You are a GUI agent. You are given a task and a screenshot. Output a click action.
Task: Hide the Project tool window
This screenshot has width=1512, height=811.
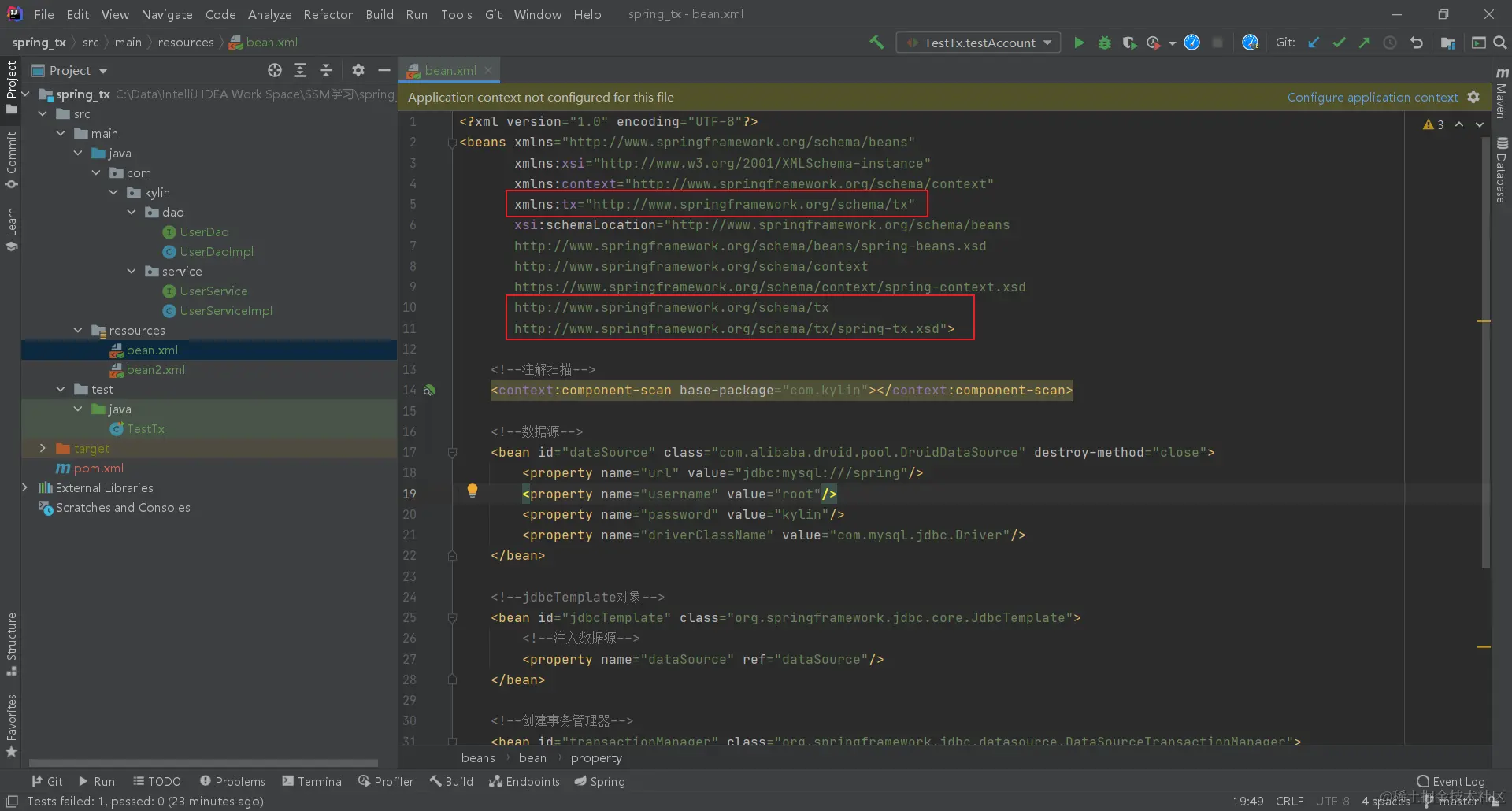point(384,70)
